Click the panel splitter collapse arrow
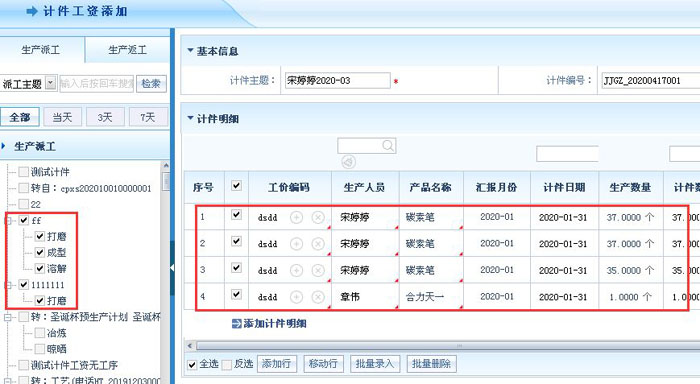This screenshot has width=700, height=384. 172,267
